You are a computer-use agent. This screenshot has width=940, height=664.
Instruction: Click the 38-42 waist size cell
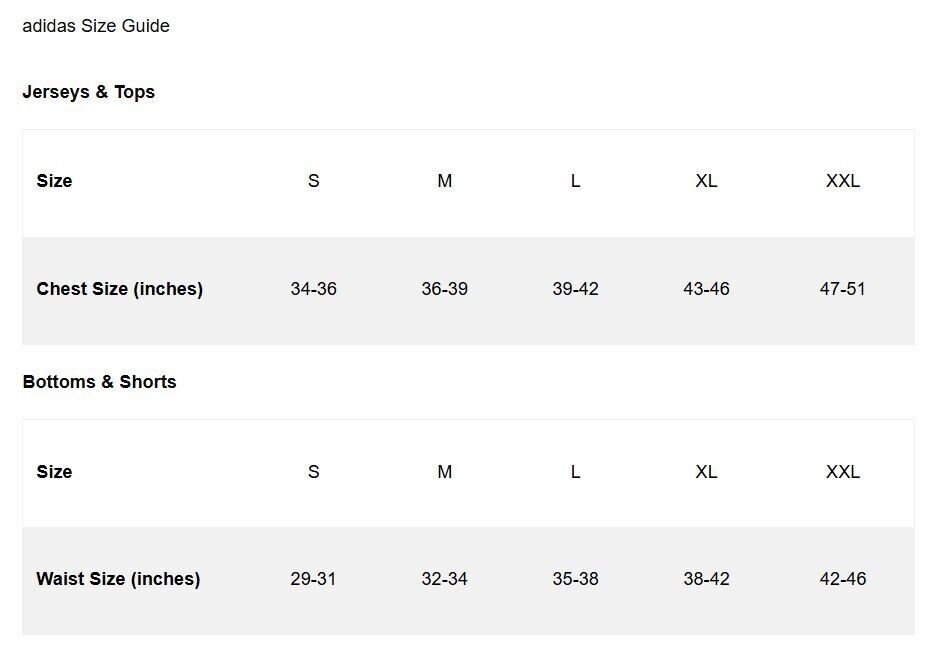coord(706,579)
